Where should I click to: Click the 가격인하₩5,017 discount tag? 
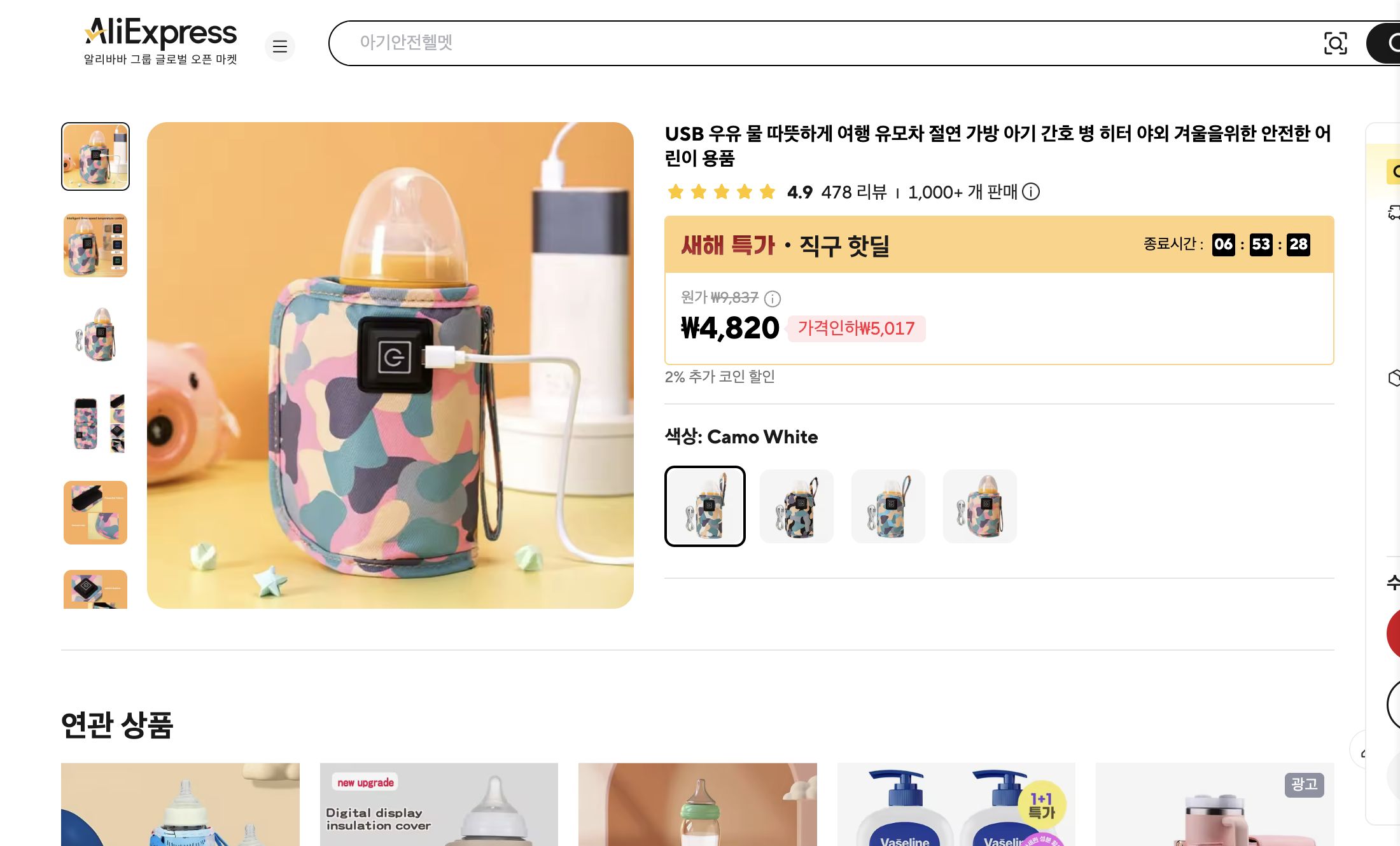[856, 329]
